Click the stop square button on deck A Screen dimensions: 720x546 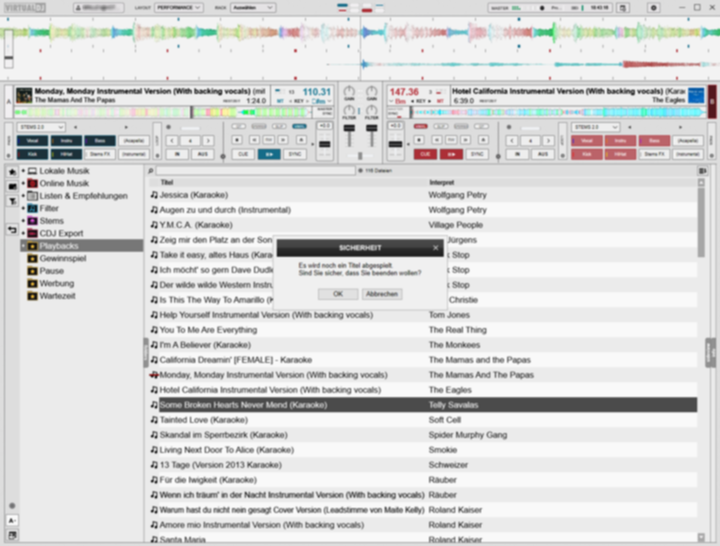237,140
